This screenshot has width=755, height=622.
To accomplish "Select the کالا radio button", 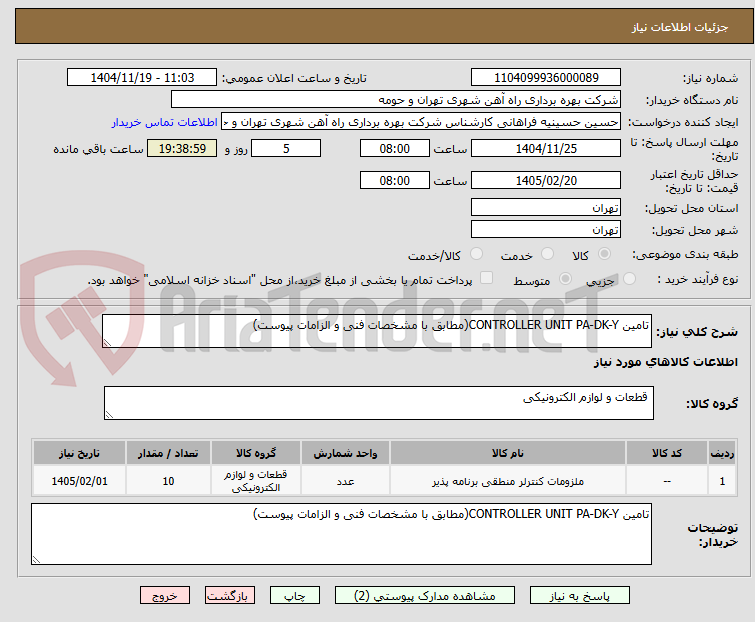I will pos(604,254).
